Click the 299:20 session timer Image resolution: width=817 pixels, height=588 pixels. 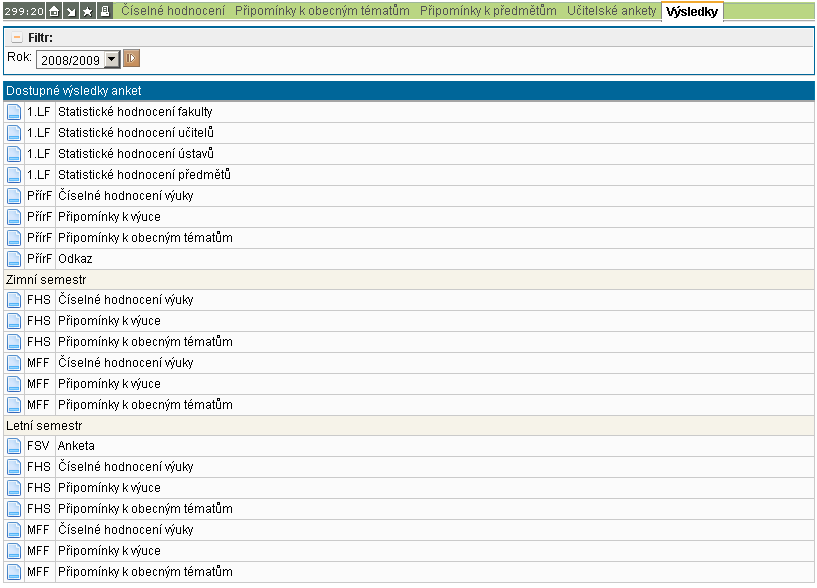click(x=24, y=11)
